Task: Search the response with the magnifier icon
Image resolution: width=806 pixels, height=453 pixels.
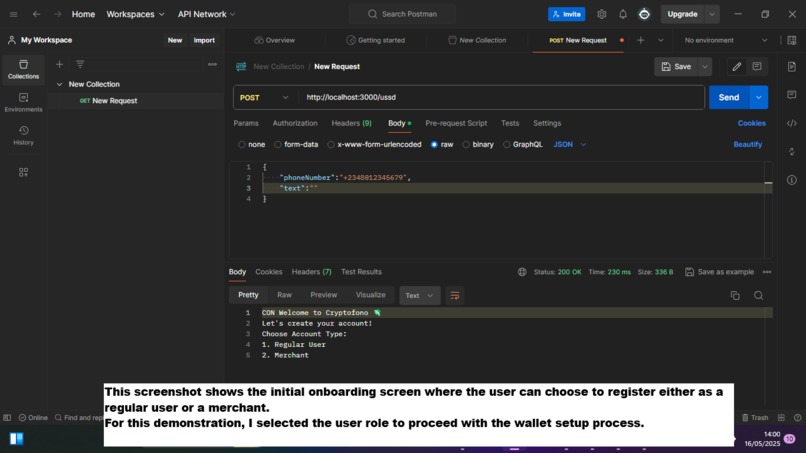Action: 758,295
